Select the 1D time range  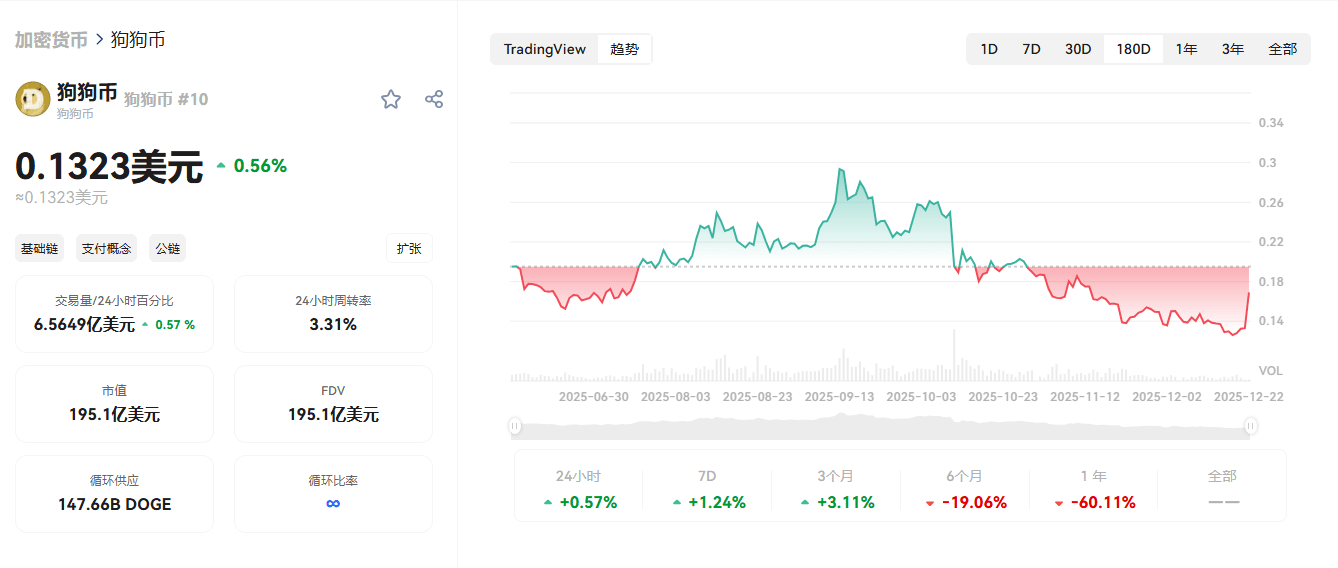(989, 49)
